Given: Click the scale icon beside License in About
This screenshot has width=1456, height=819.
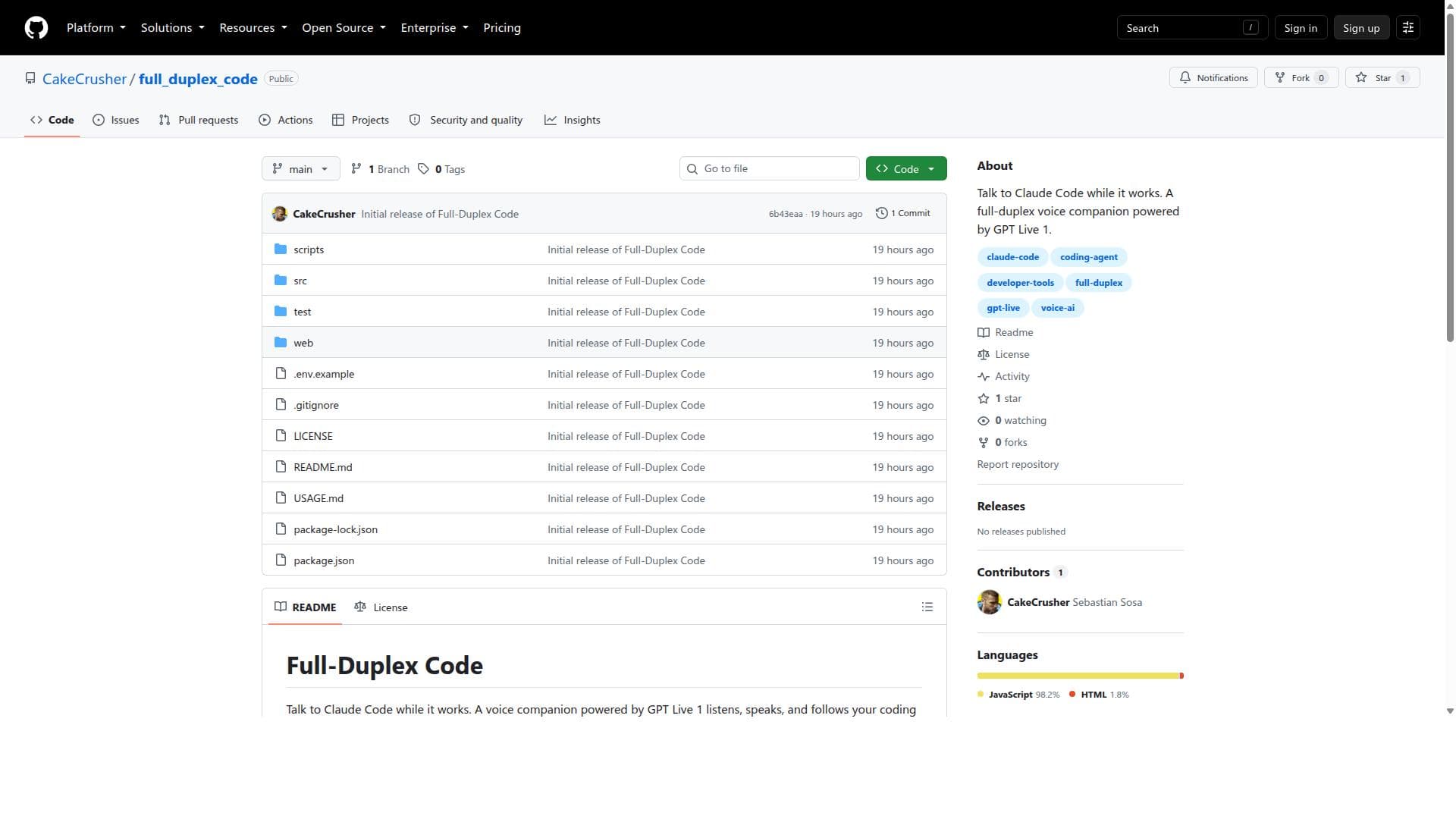Looking at the screenshot, I should tap(984, 355).
